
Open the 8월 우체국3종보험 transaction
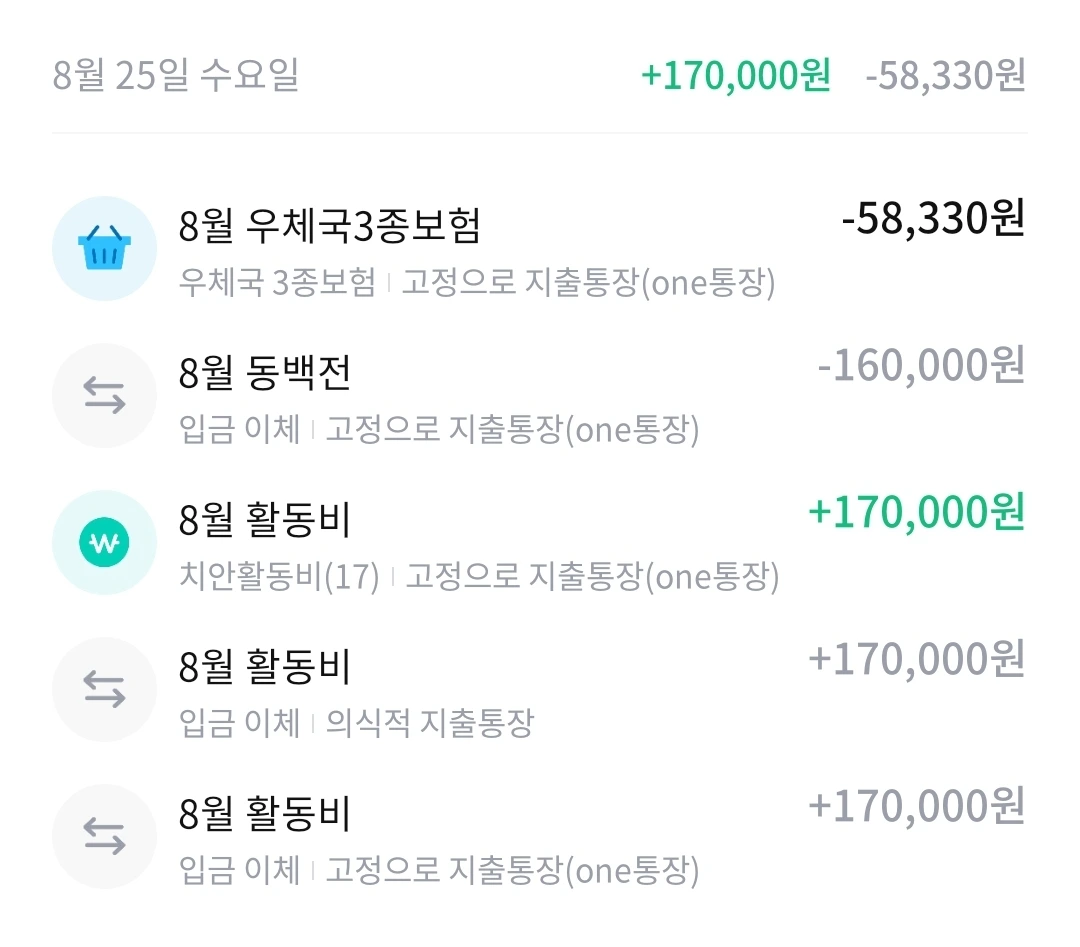pos(330,226)
